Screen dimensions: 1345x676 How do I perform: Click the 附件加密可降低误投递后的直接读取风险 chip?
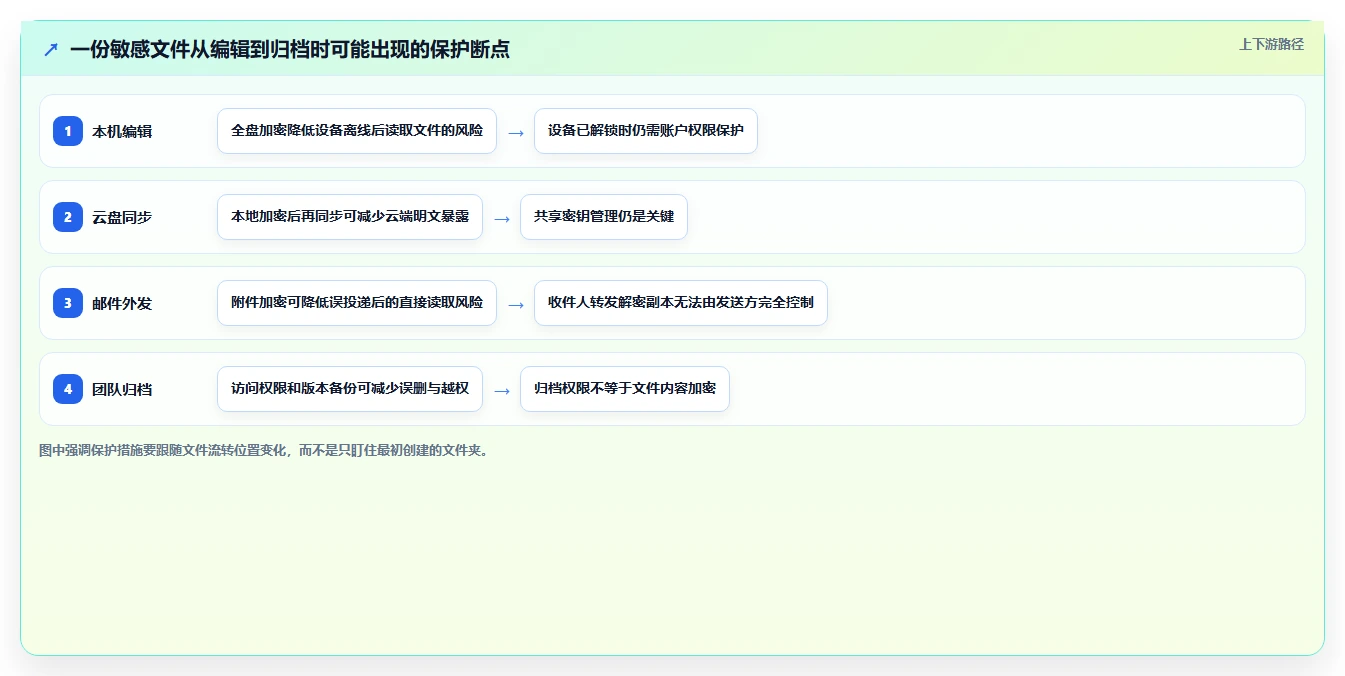tap(357, 303)
